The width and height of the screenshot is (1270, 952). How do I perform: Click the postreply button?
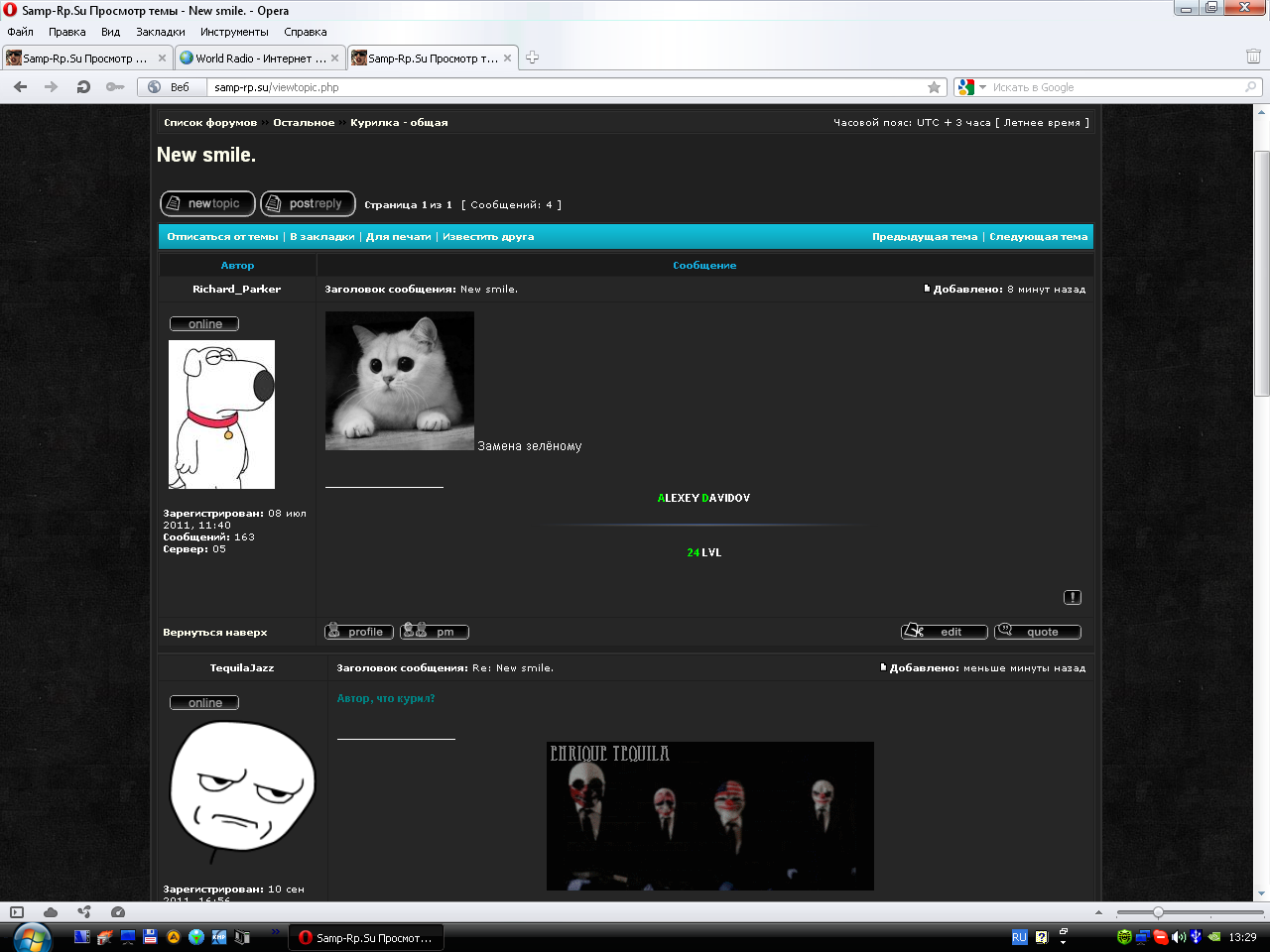[x=308, y=203]
